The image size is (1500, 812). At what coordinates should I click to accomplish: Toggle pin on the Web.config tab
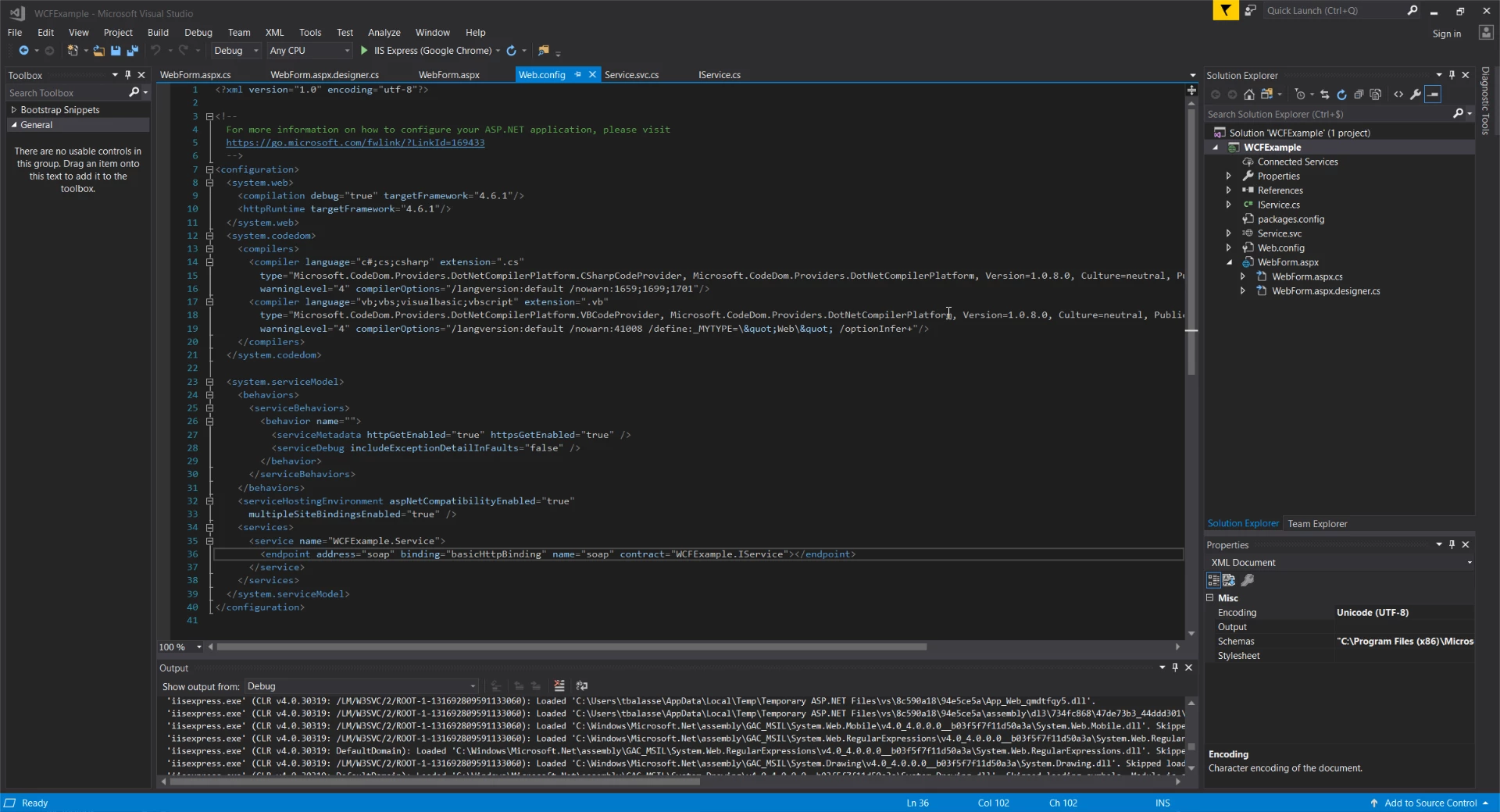click(x=578, y=75)
